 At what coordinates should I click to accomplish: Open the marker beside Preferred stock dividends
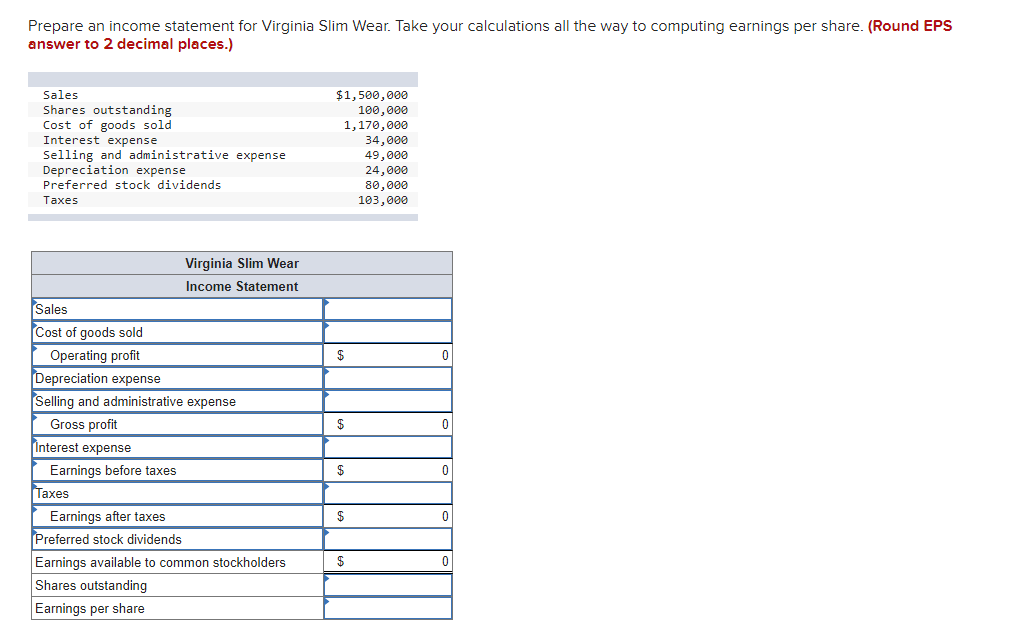(x=326, y=533)
